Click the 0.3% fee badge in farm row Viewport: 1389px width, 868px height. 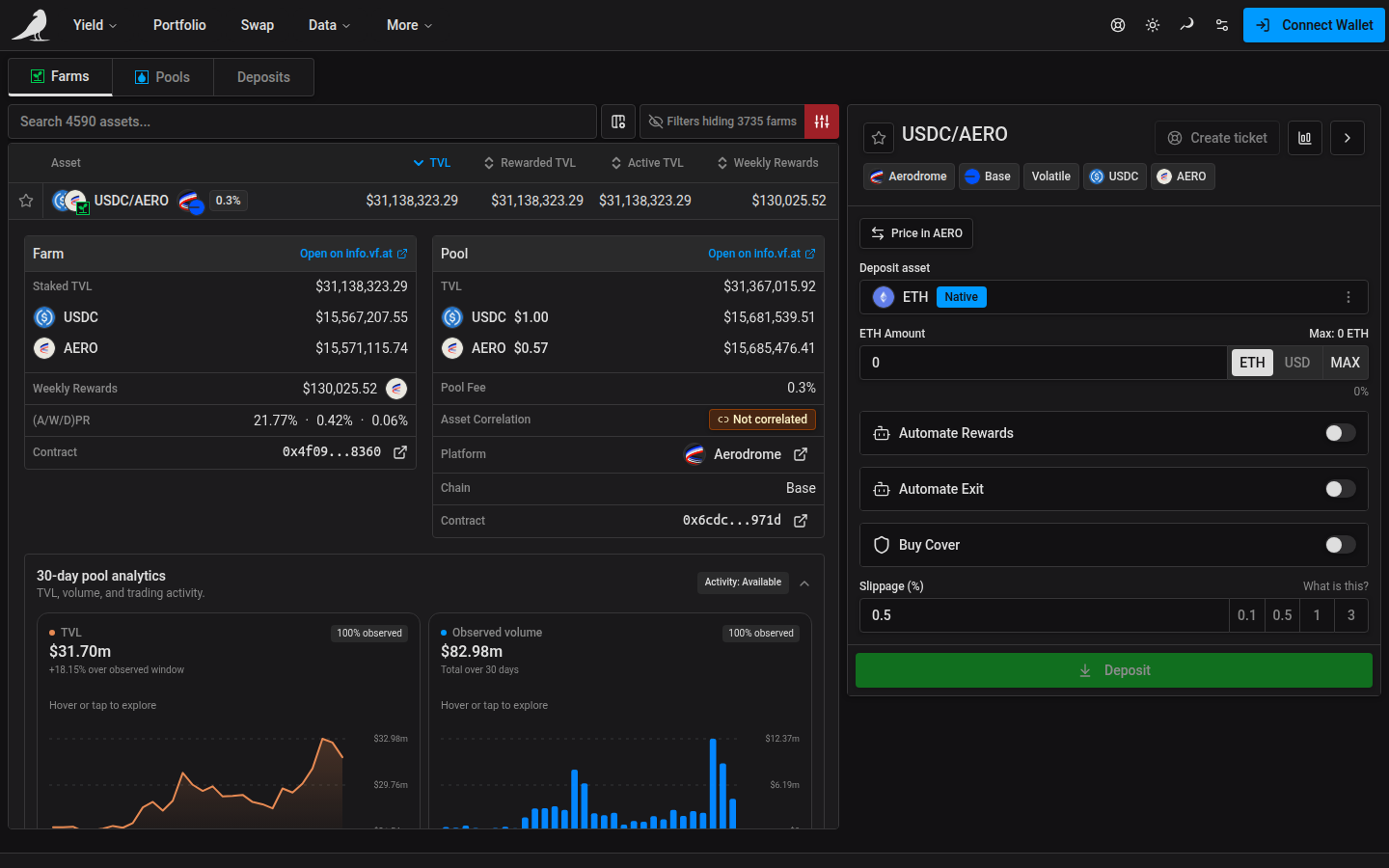tap(229, 201)
